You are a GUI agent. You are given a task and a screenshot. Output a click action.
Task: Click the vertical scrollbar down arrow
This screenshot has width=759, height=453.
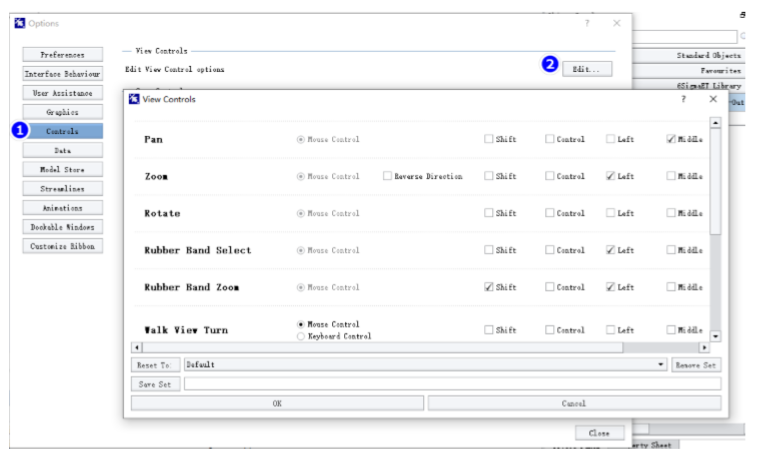[715, 336]
